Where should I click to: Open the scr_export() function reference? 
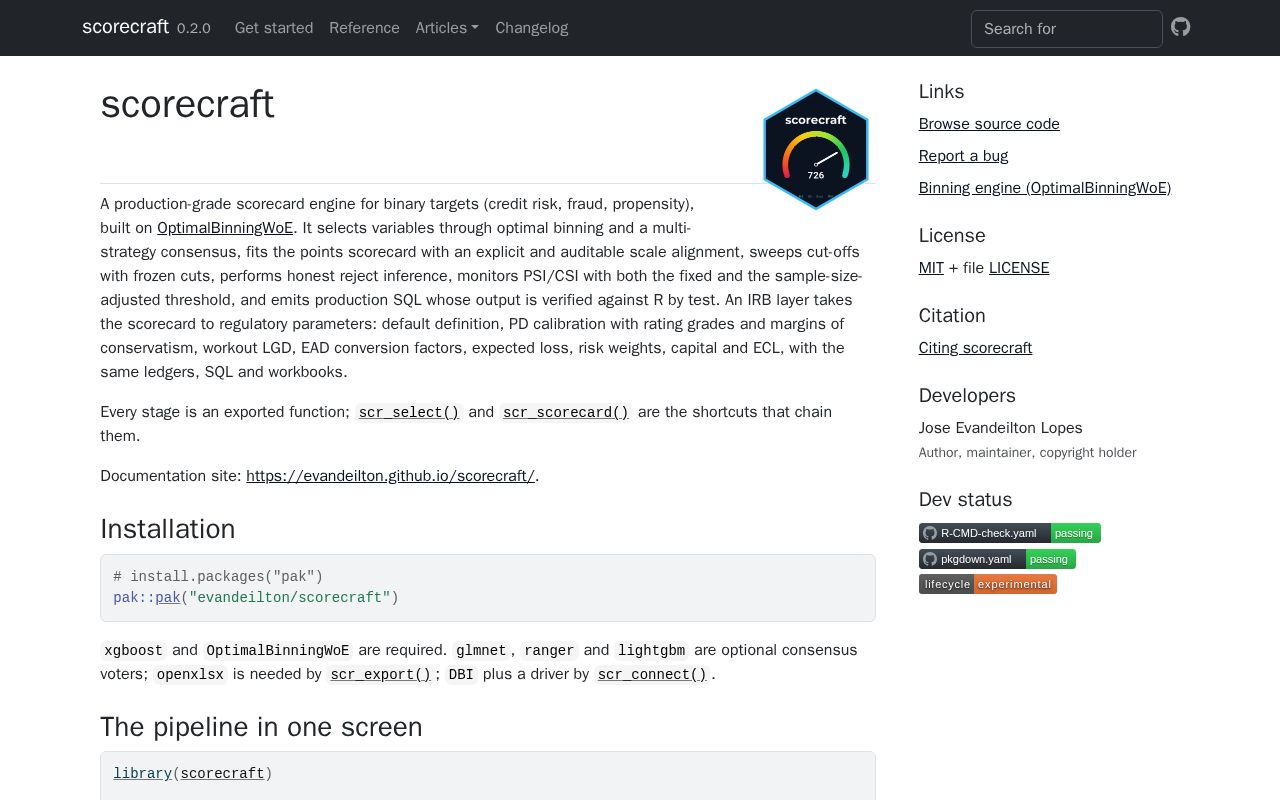(x=381, y=674)
